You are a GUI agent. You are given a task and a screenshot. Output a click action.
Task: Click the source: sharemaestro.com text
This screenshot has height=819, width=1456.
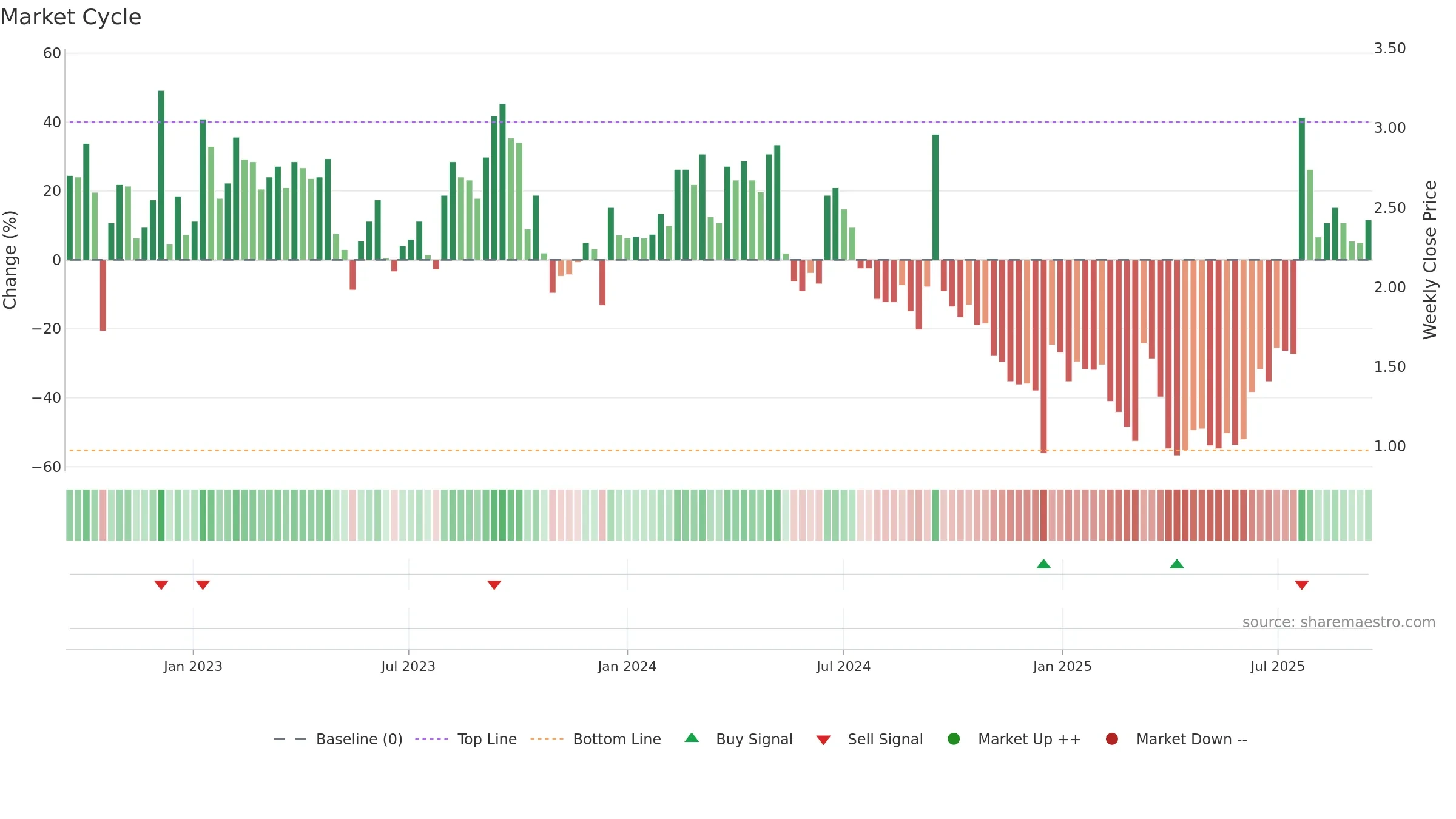(1339, 622)
